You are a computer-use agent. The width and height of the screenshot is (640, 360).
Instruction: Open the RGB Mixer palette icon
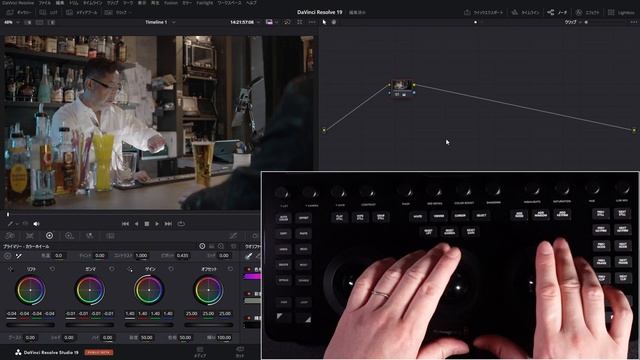tap(89, 236)
